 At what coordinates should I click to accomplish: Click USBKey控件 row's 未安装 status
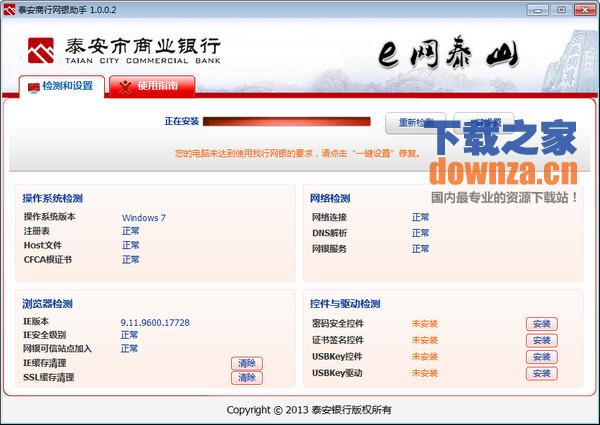click(424, 357)
